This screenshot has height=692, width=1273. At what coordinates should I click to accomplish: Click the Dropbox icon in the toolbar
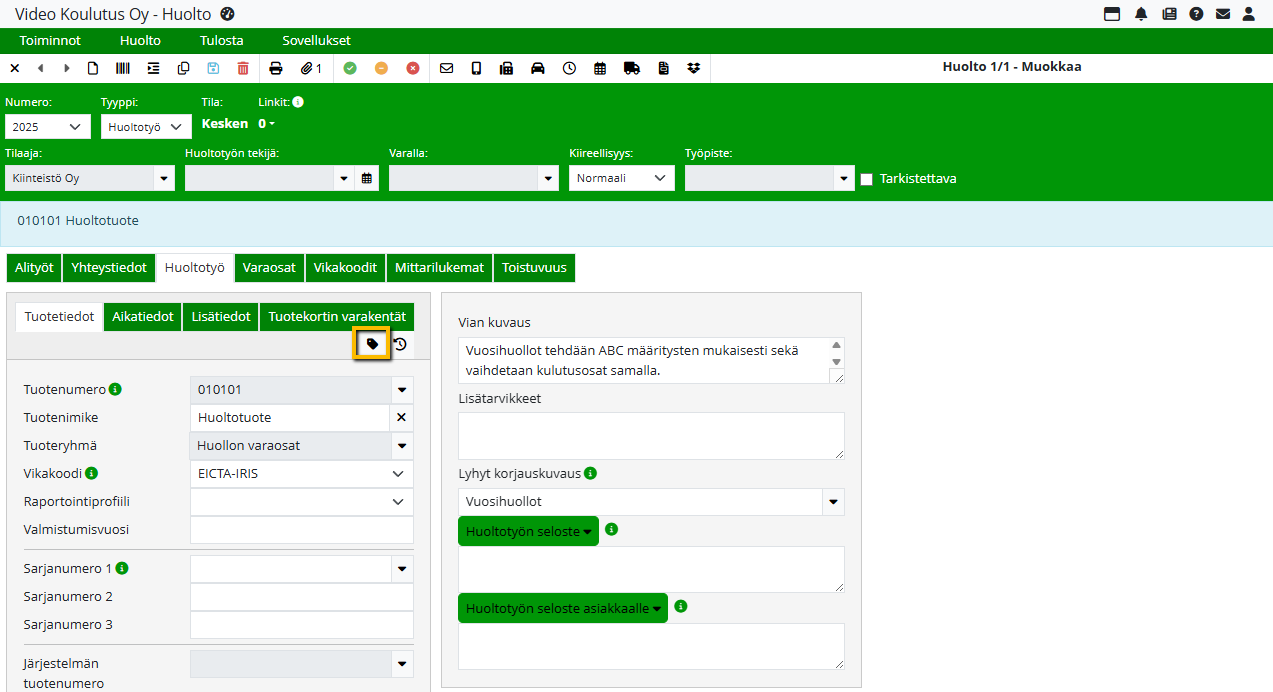tap(694, 68)
